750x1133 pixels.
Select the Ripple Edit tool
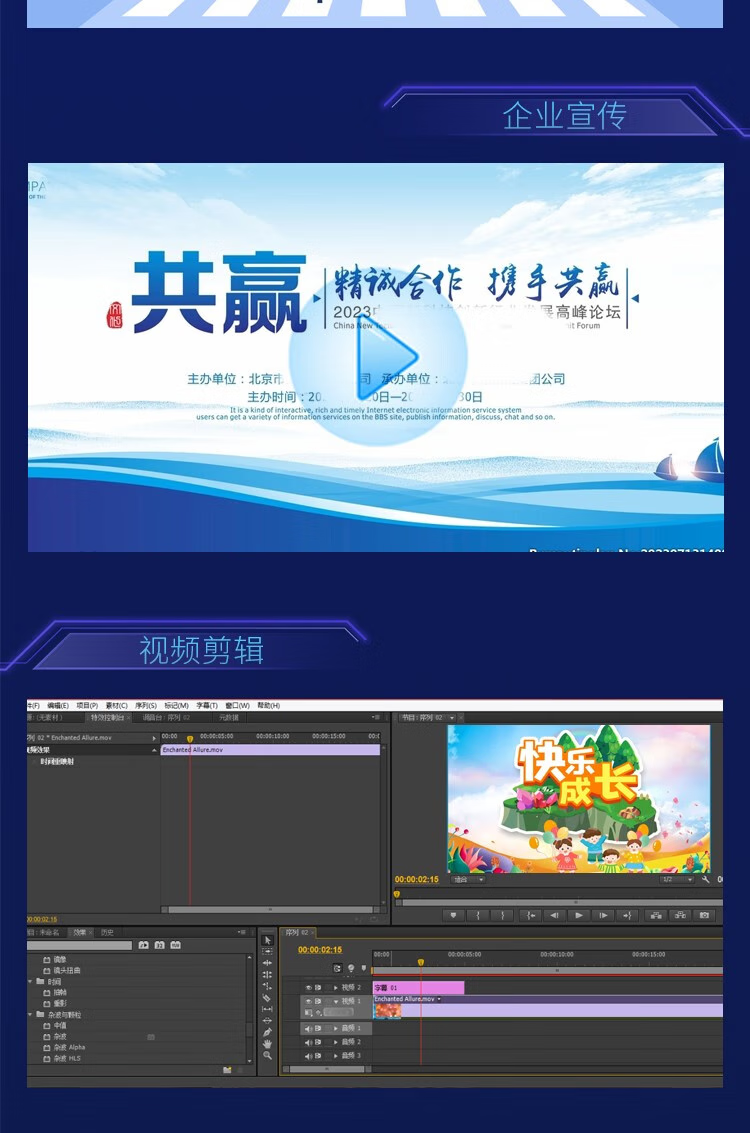(x=267, y=962)
